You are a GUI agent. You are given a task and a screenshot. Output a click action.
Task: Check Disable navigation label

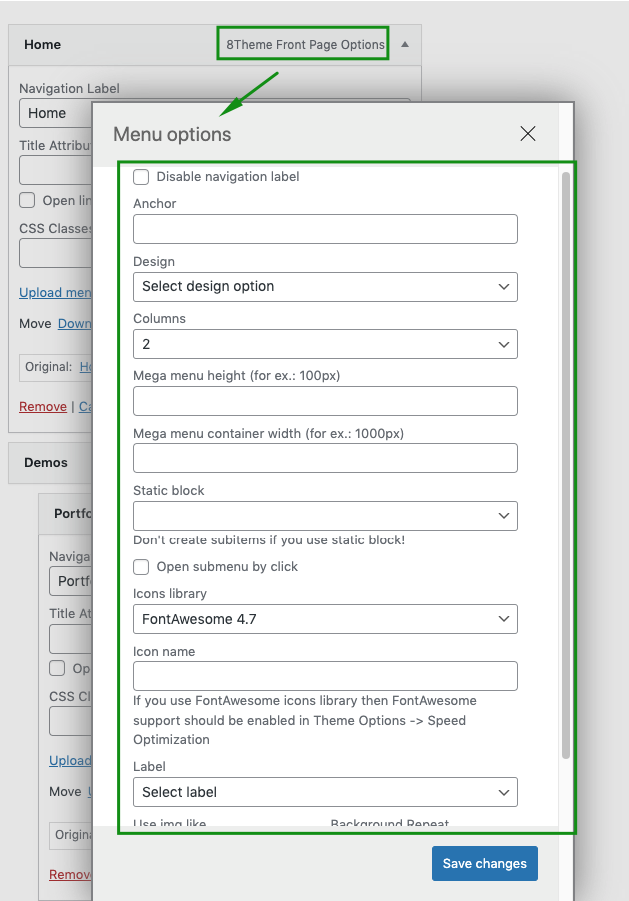(x=141, y=176)
